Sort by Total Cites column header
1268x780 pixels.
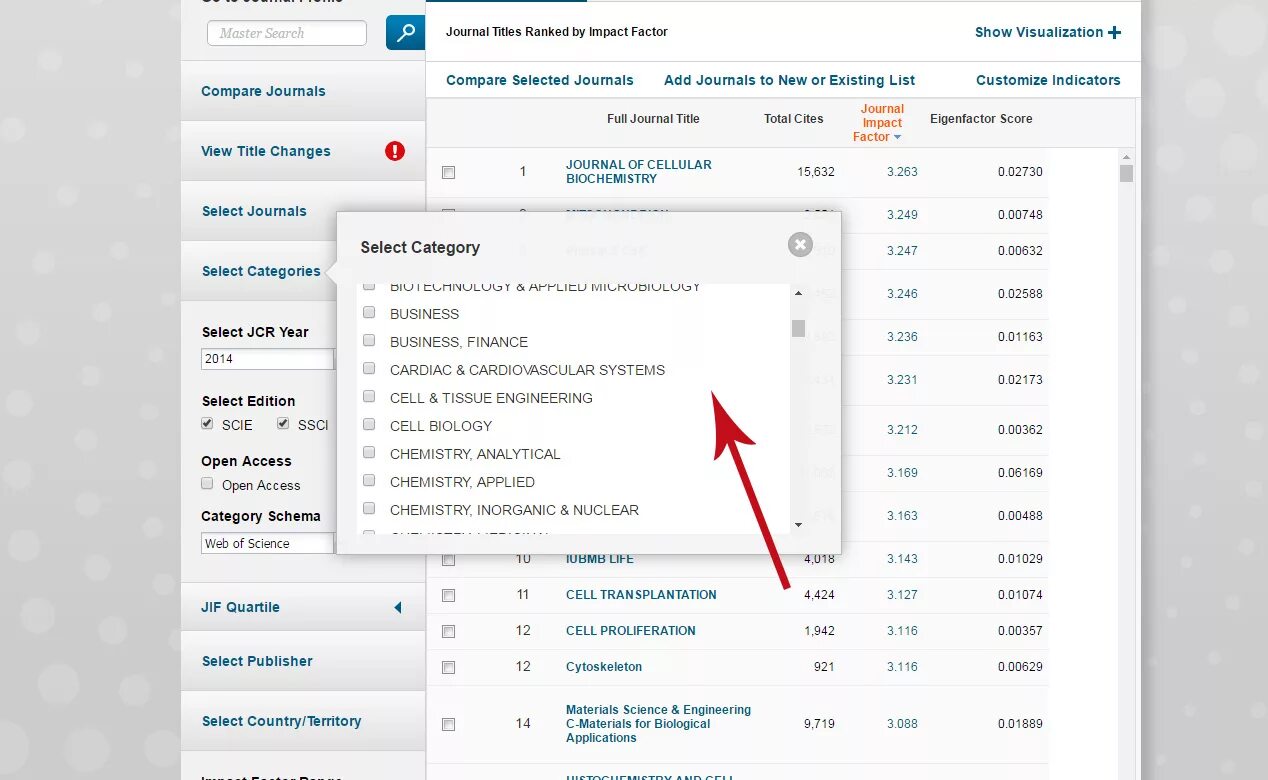pos(794,118)
